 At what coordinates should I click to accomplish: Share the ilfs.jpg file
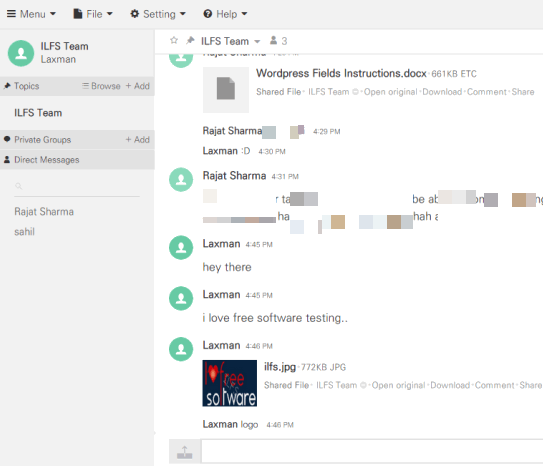pos(531,385)
